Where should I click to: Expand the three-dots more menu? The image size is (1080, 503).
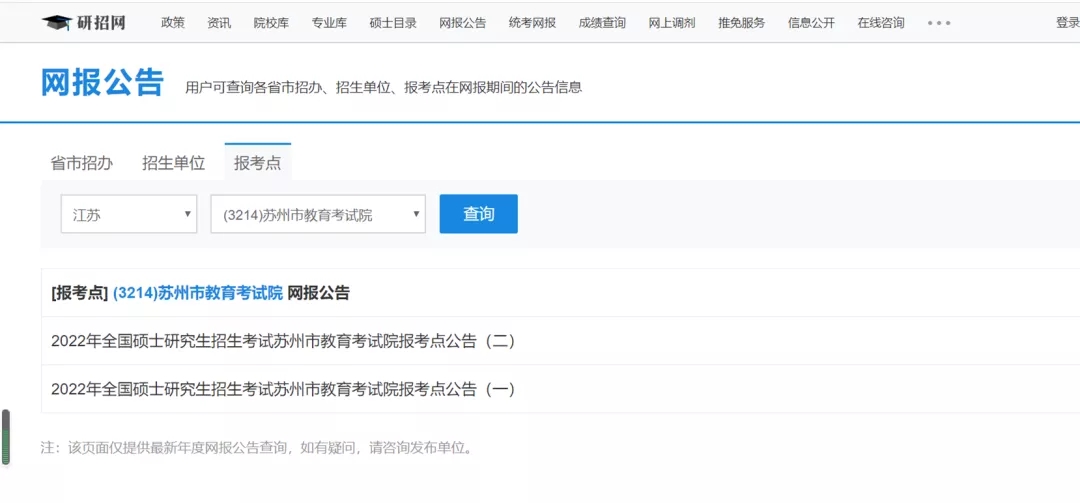939,23
